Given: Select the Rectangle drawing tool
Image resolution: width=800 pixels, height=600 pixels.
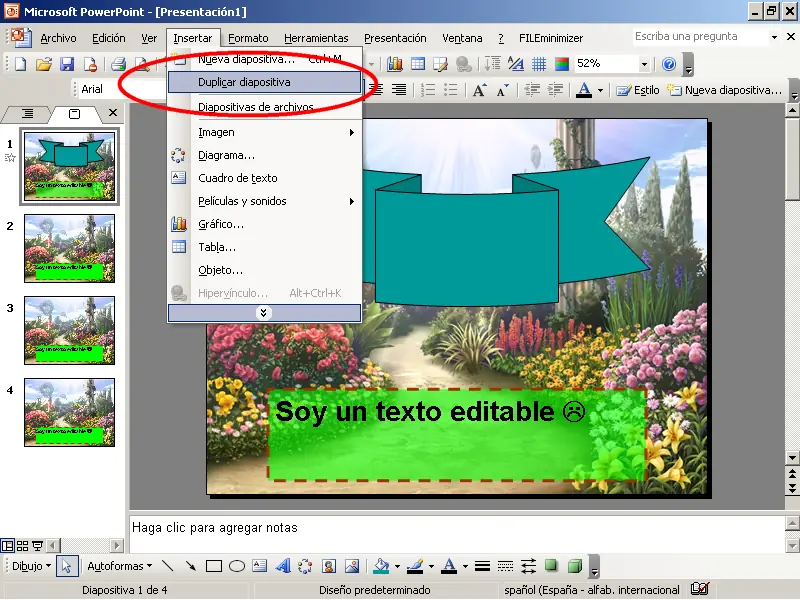Looking at the screenshot, I should [x=214, y=566].
